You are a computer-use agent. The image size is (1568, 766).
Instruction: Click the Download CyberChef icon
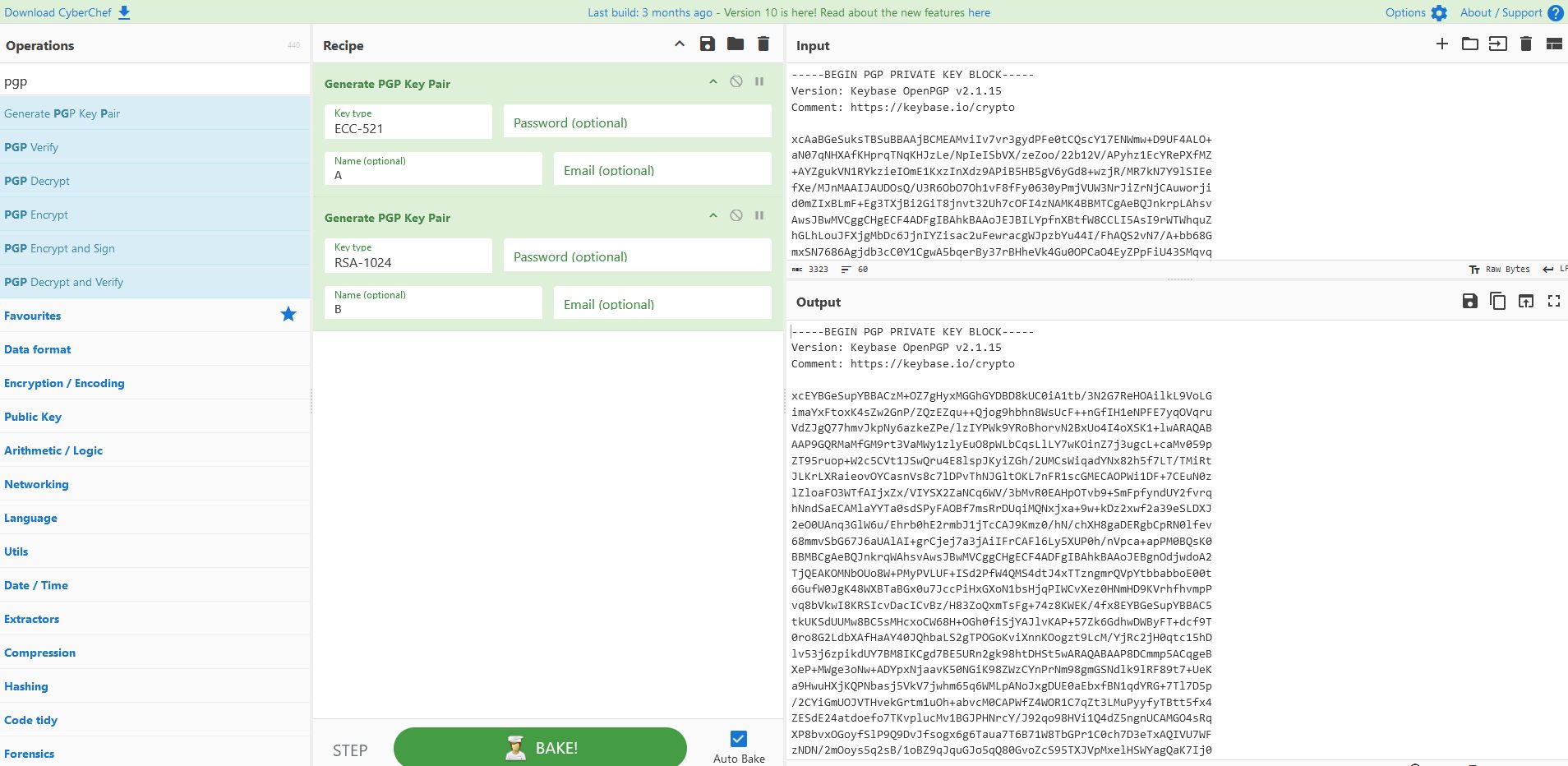124,12
